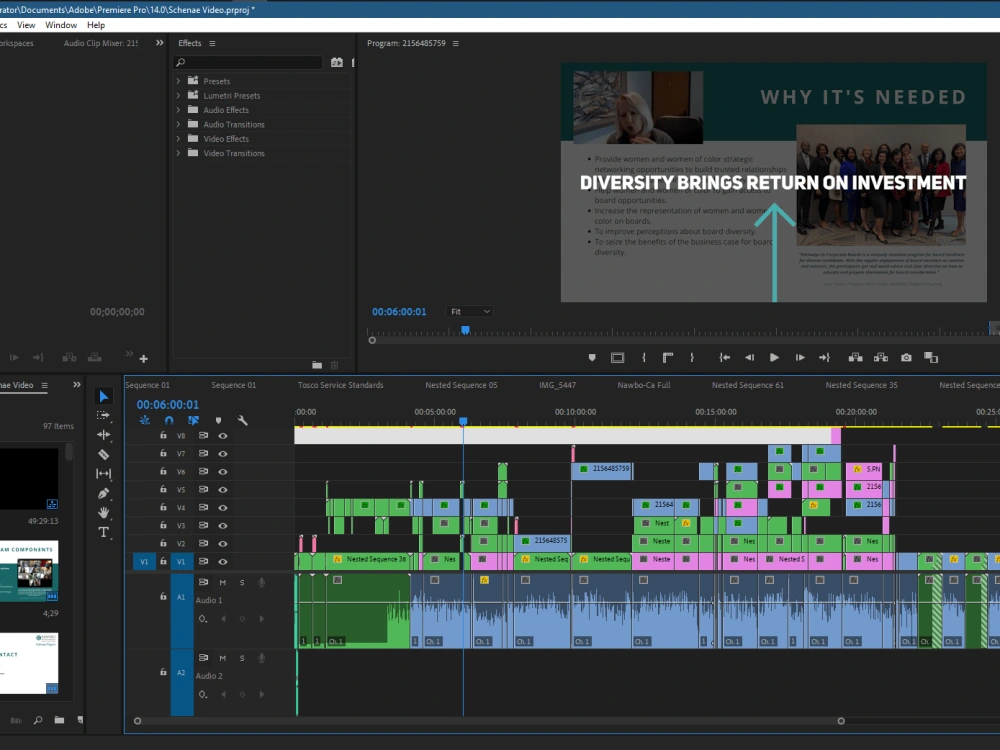Click Accelerated Effects filter icon
Viewport: 1000px width, 750px height.
coord(337,62)
